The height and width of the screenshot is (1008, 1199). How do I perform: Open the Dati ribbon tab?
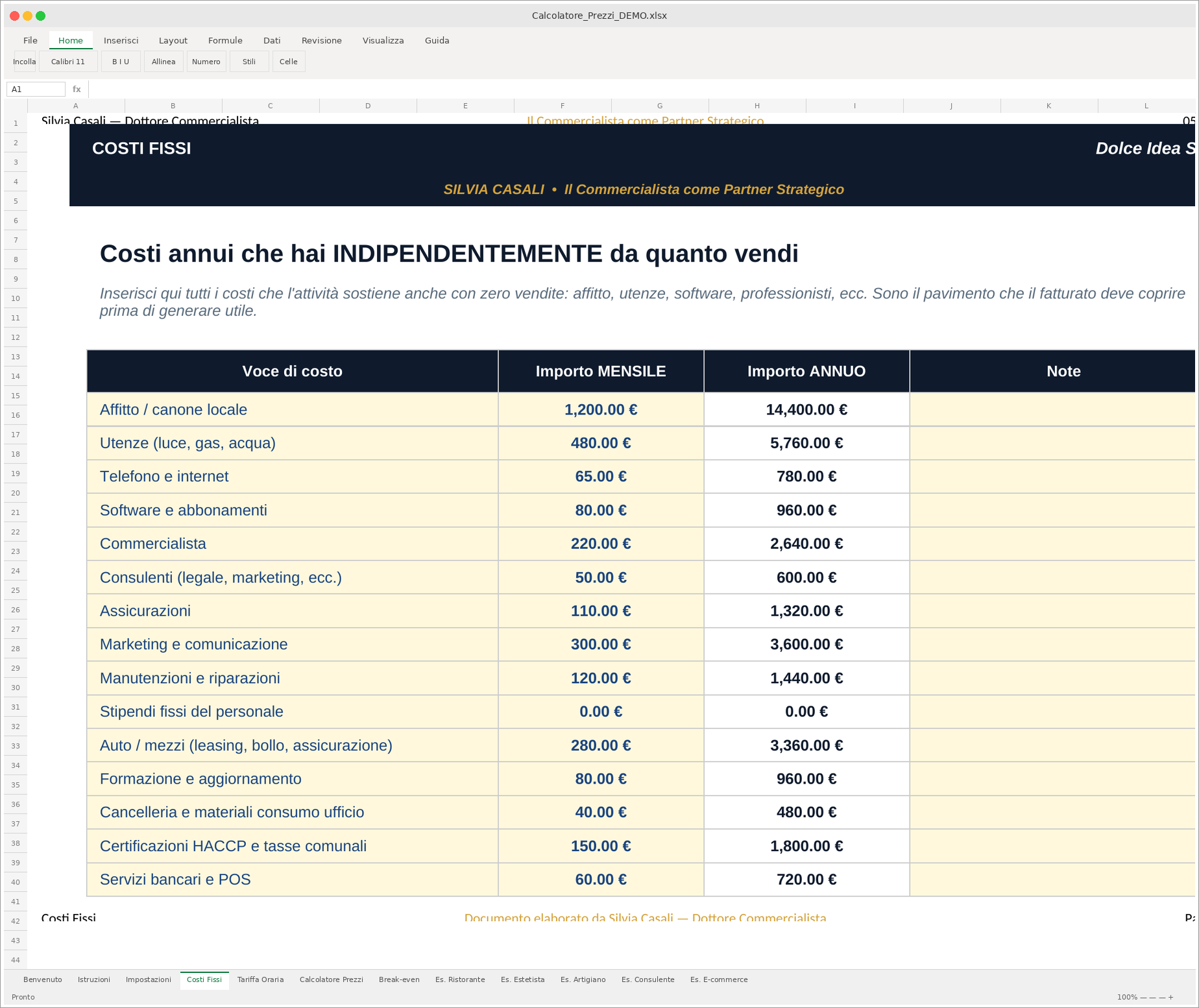pos(272,40)
